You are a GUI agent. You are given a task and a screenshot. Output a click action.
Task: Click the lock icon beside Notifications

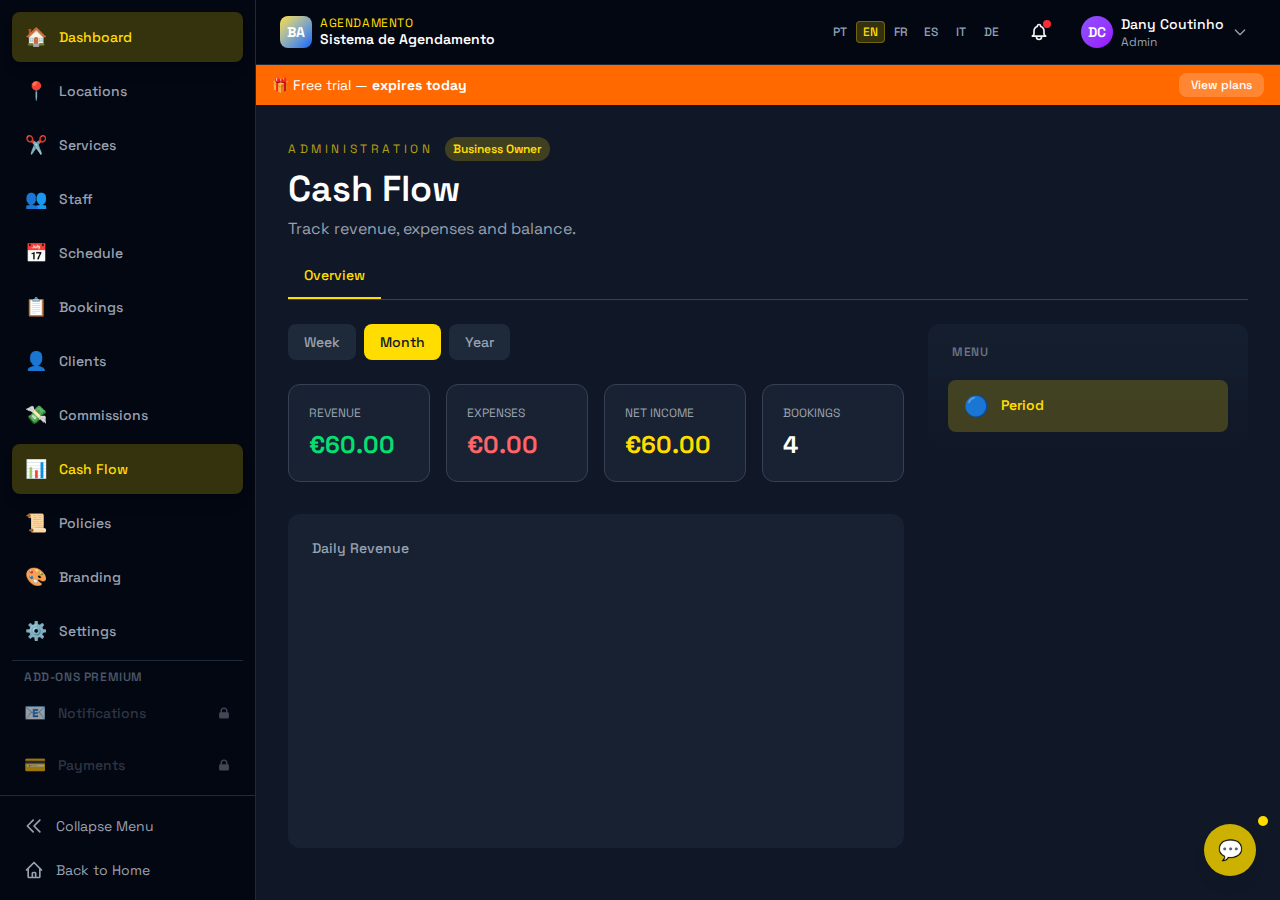tap(224, 713)
